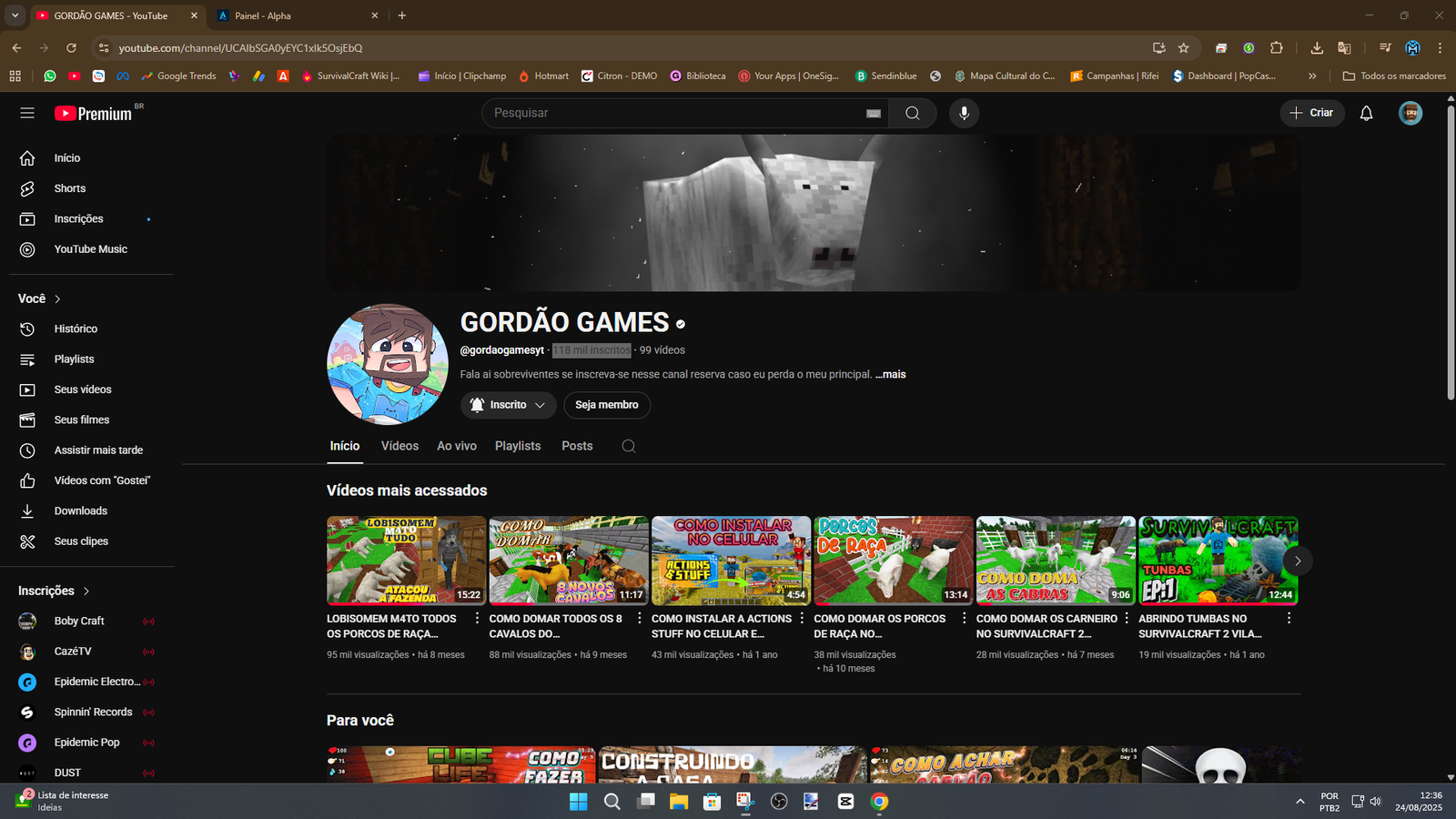Start voice search with the microphone icon
1456x819 pixels.
(964, 113)
